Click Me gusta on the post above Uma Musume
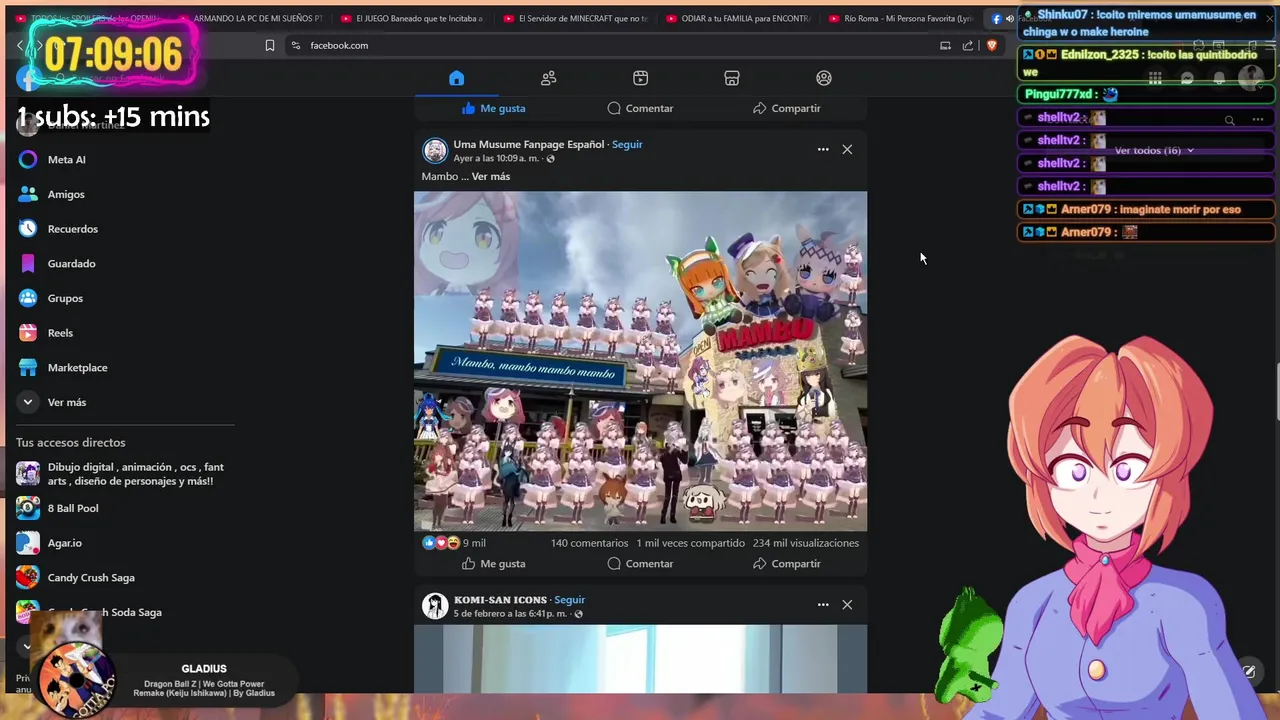The image size is (1280, 720). [493, 108]
